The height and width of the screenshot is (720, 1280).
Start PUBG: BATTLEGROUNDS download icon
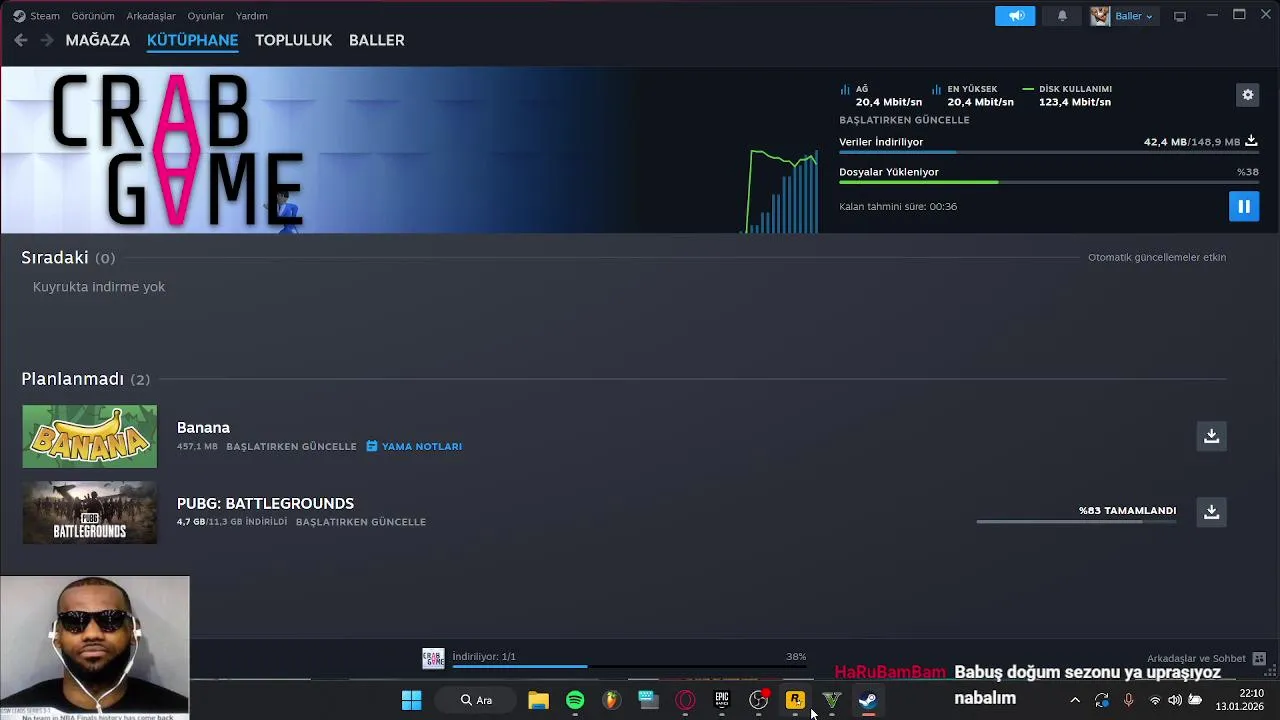pos(1211,512)
